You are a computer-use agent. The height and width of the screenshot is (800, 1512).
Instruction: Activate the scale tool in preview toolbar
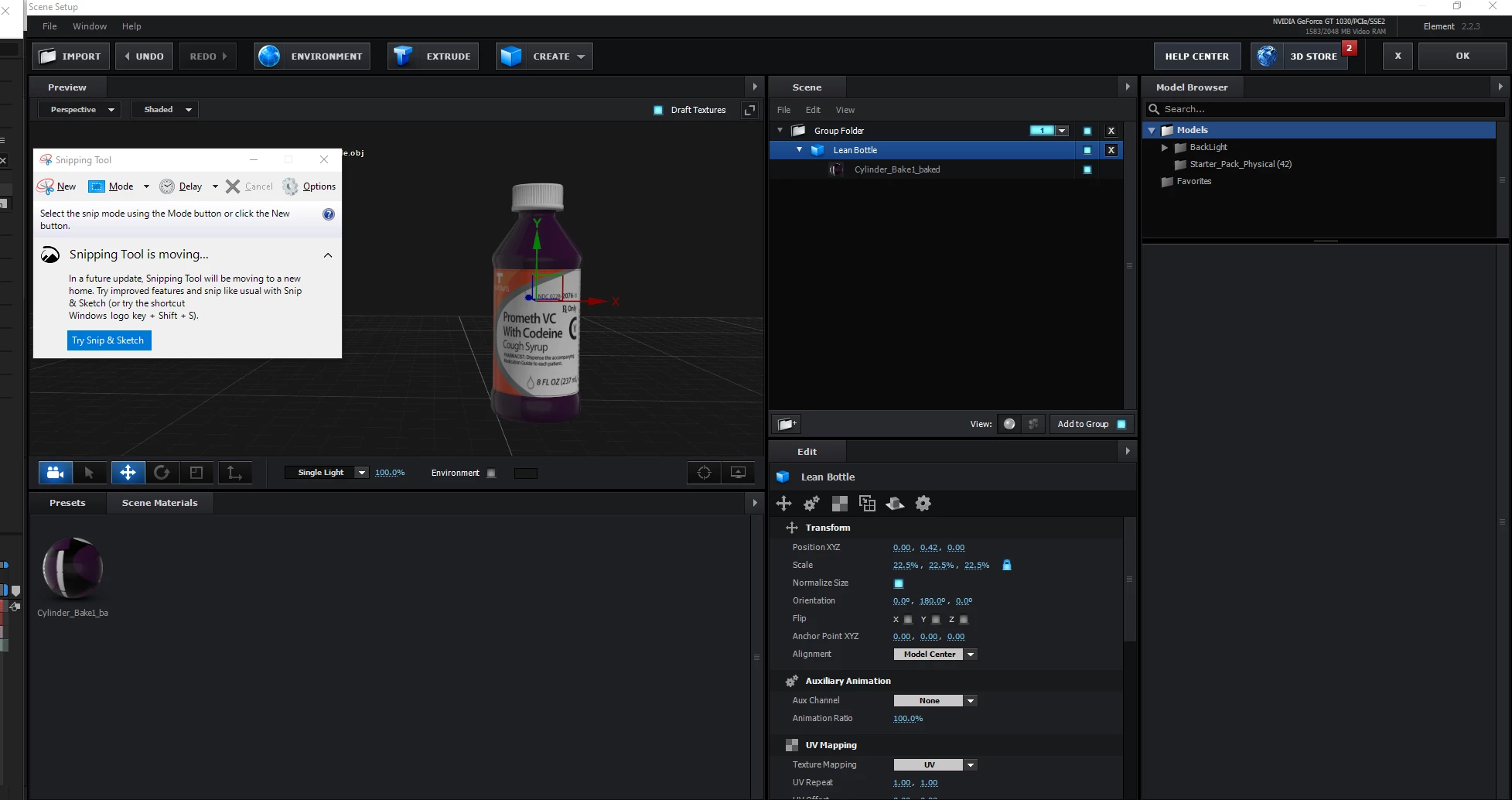[196, 472]
